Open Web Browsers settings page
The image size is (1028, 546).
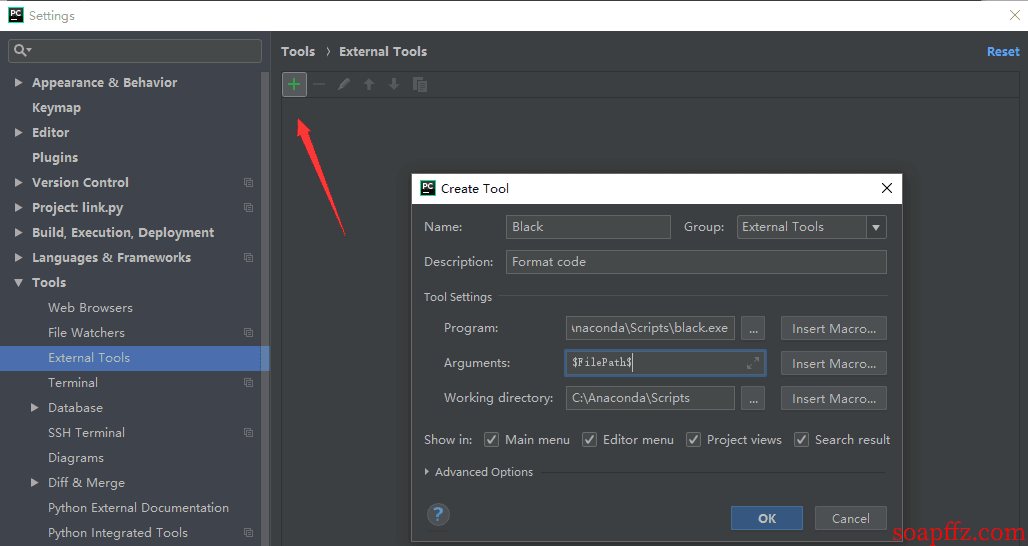[90, 307]
